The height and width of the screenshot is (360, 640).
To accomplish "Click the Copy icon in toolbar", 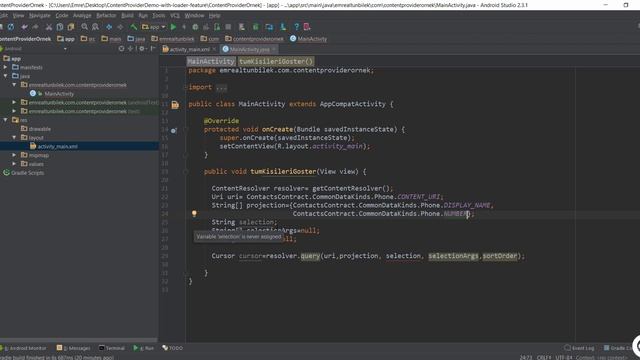I will 60,27.
